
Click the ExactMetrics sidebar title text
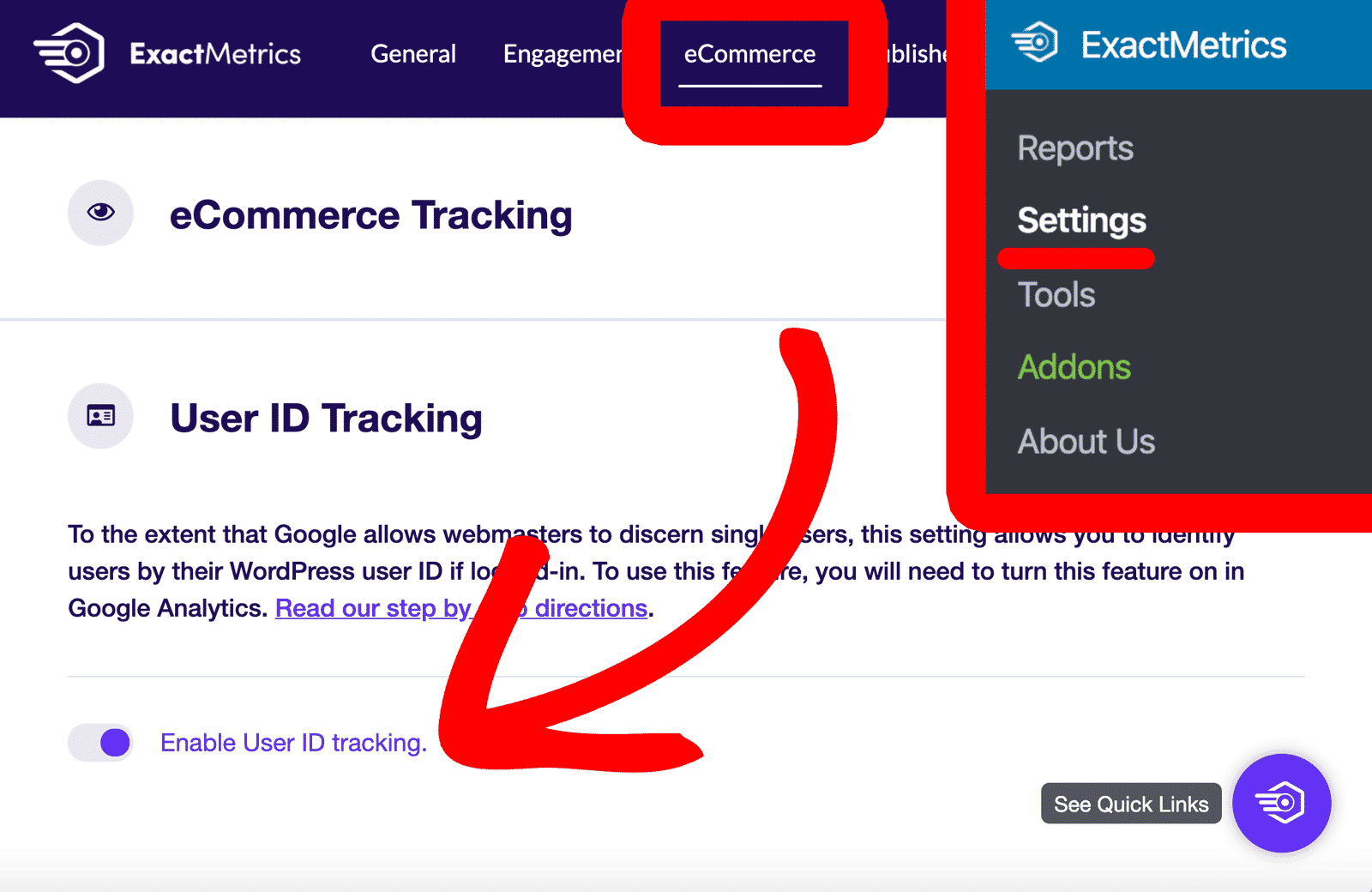pyautogui.click(x=1183, y=45)
